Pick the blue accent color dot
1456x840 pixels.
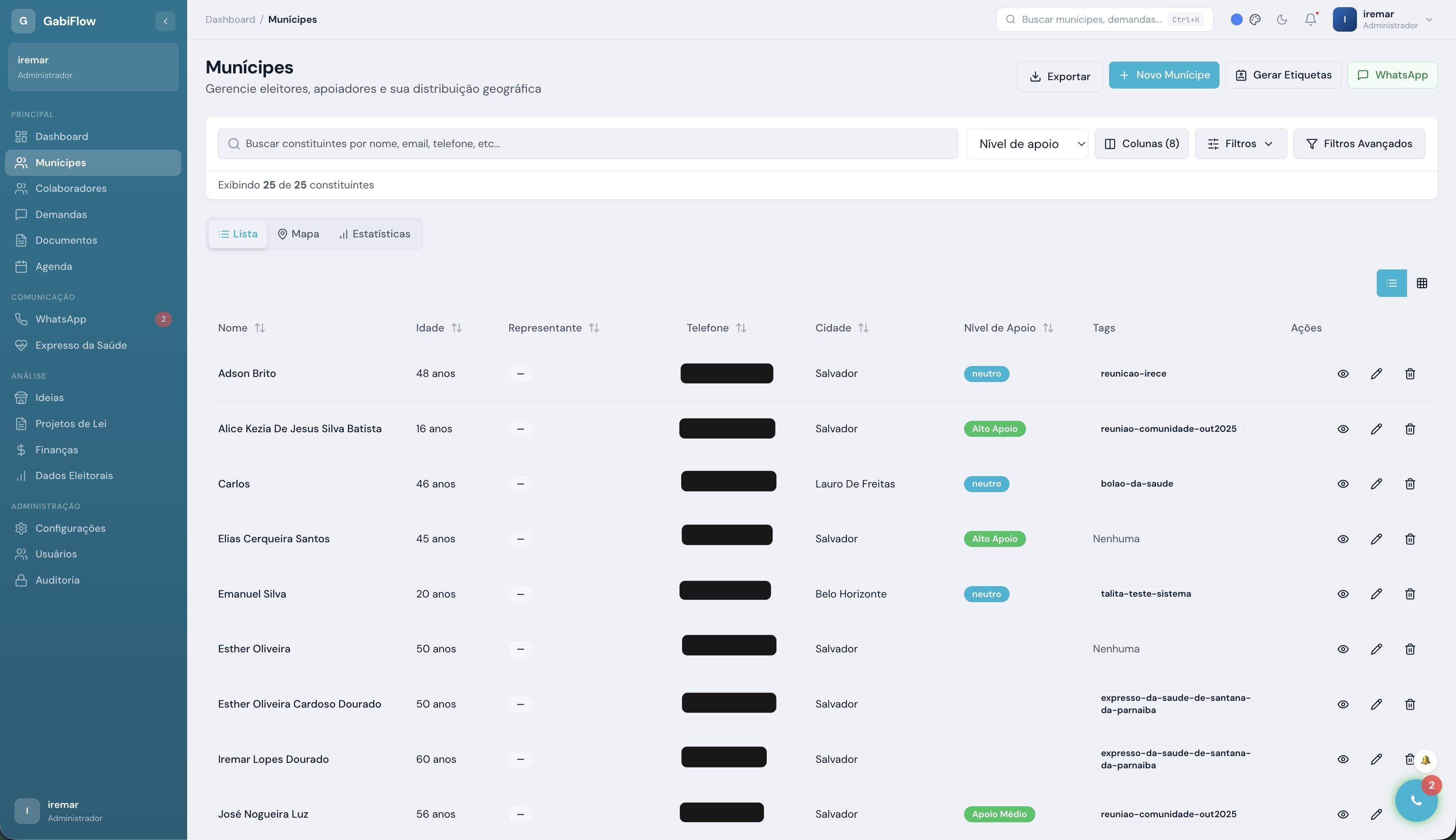[1236, 20]
